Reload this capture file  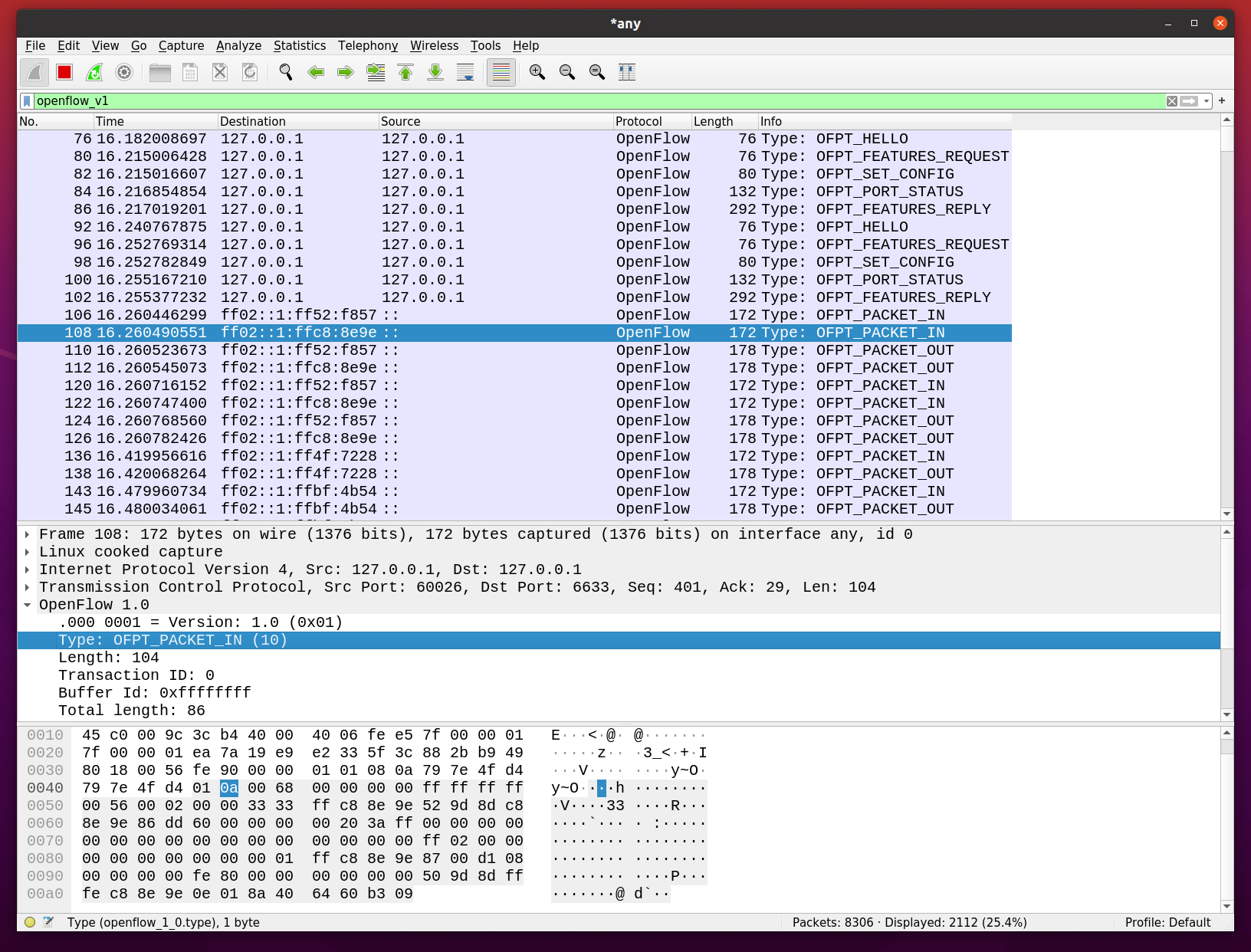point(250,72)
